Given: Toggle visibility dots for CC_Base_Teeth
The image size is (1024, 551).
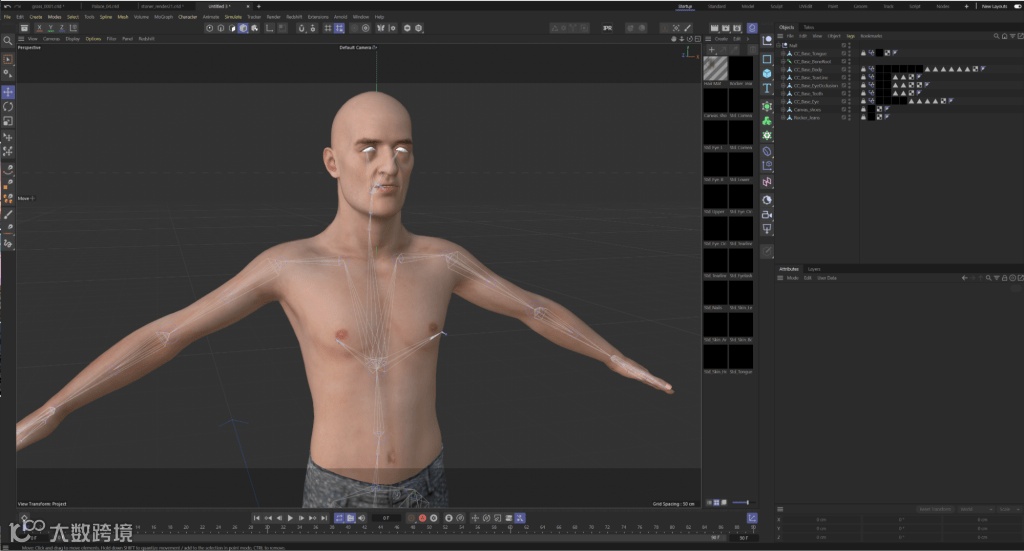Looking at the screenshot, I should tap(850, 93).
